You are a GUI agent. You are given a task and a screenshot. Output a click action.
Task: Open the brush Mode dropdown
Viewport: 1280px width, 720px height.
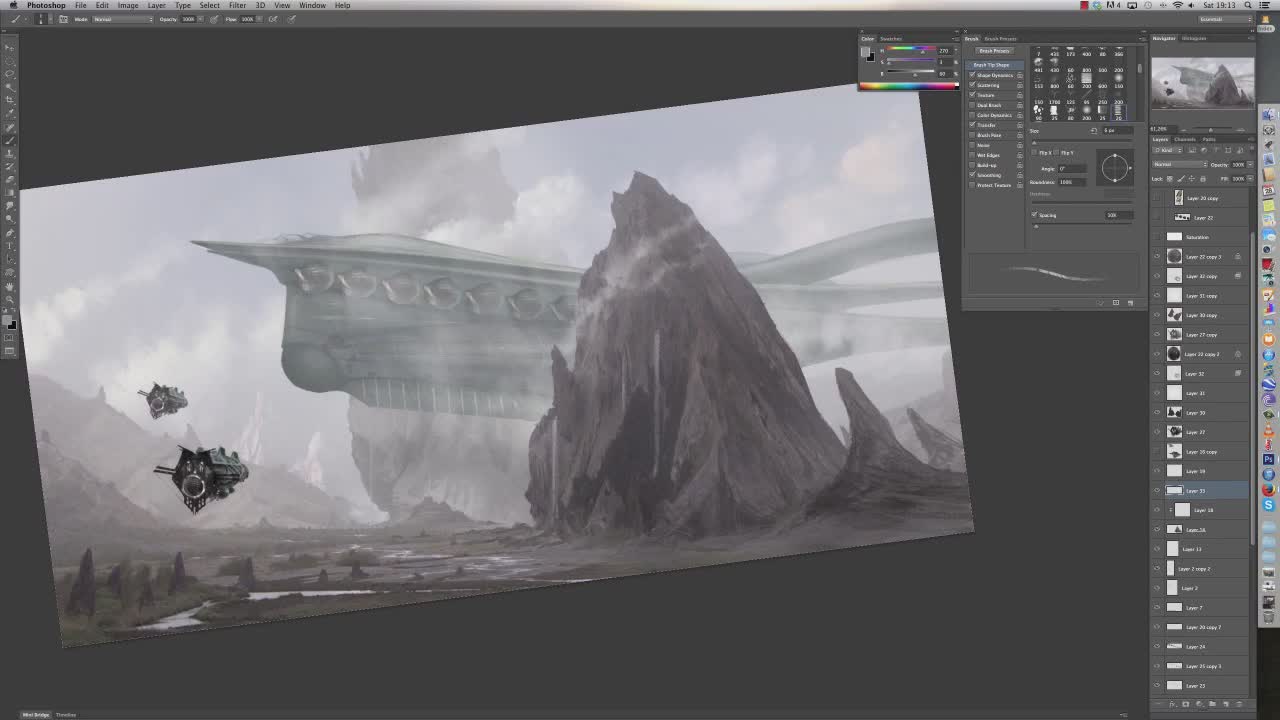tap(122, 19)
